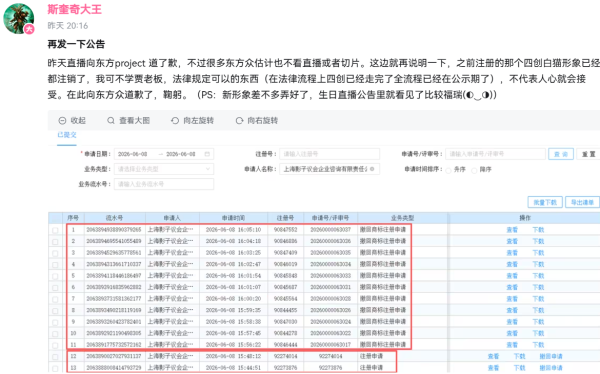Image resolution: width=600 pixels, height=374 pixels.
Task: Click registration number 92274014 in row 12
Action: pos(285,356)
